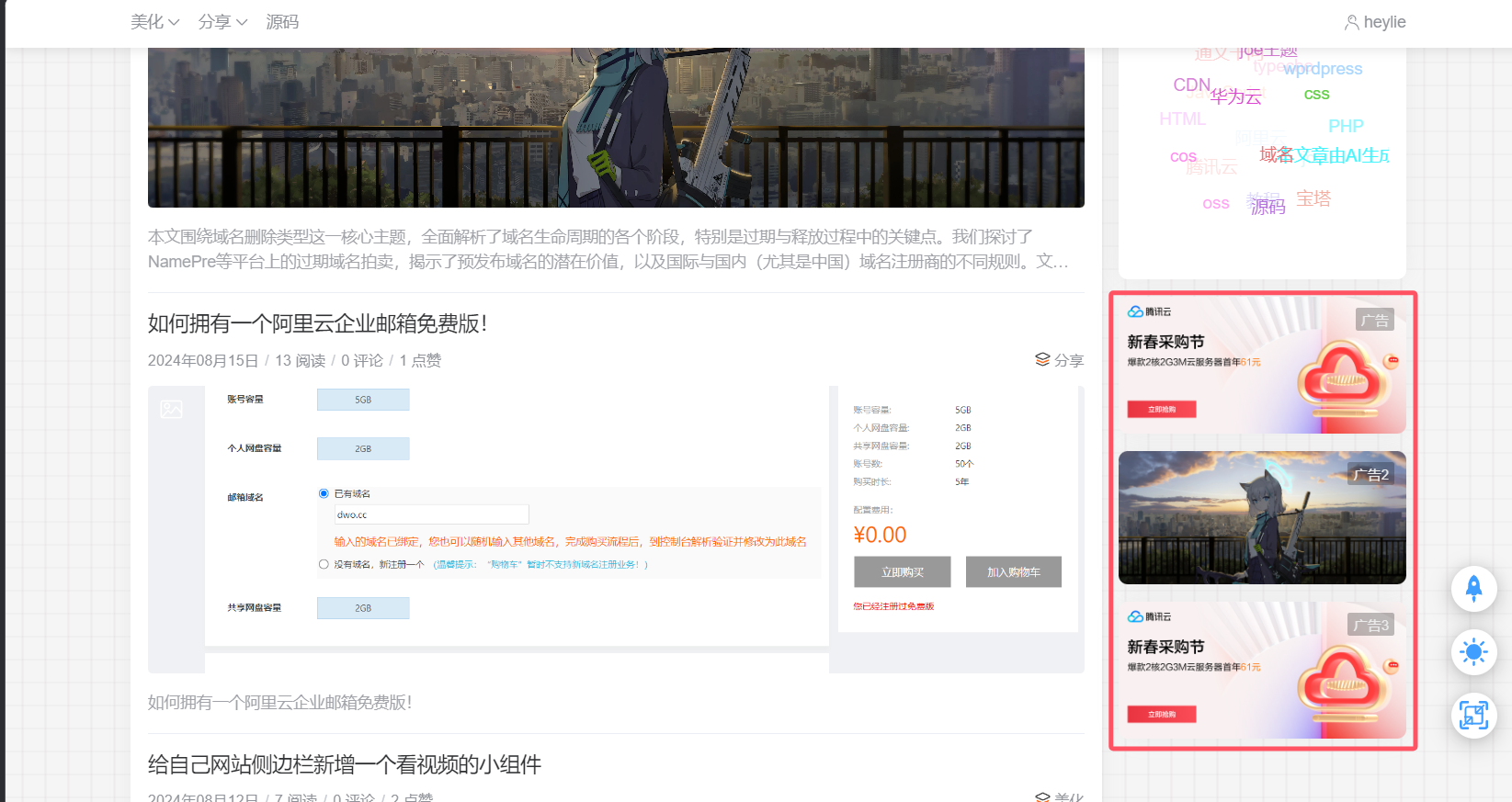Open the 源码 menu item
This screenshot has width=1512, height=802.
pos(282,22)
